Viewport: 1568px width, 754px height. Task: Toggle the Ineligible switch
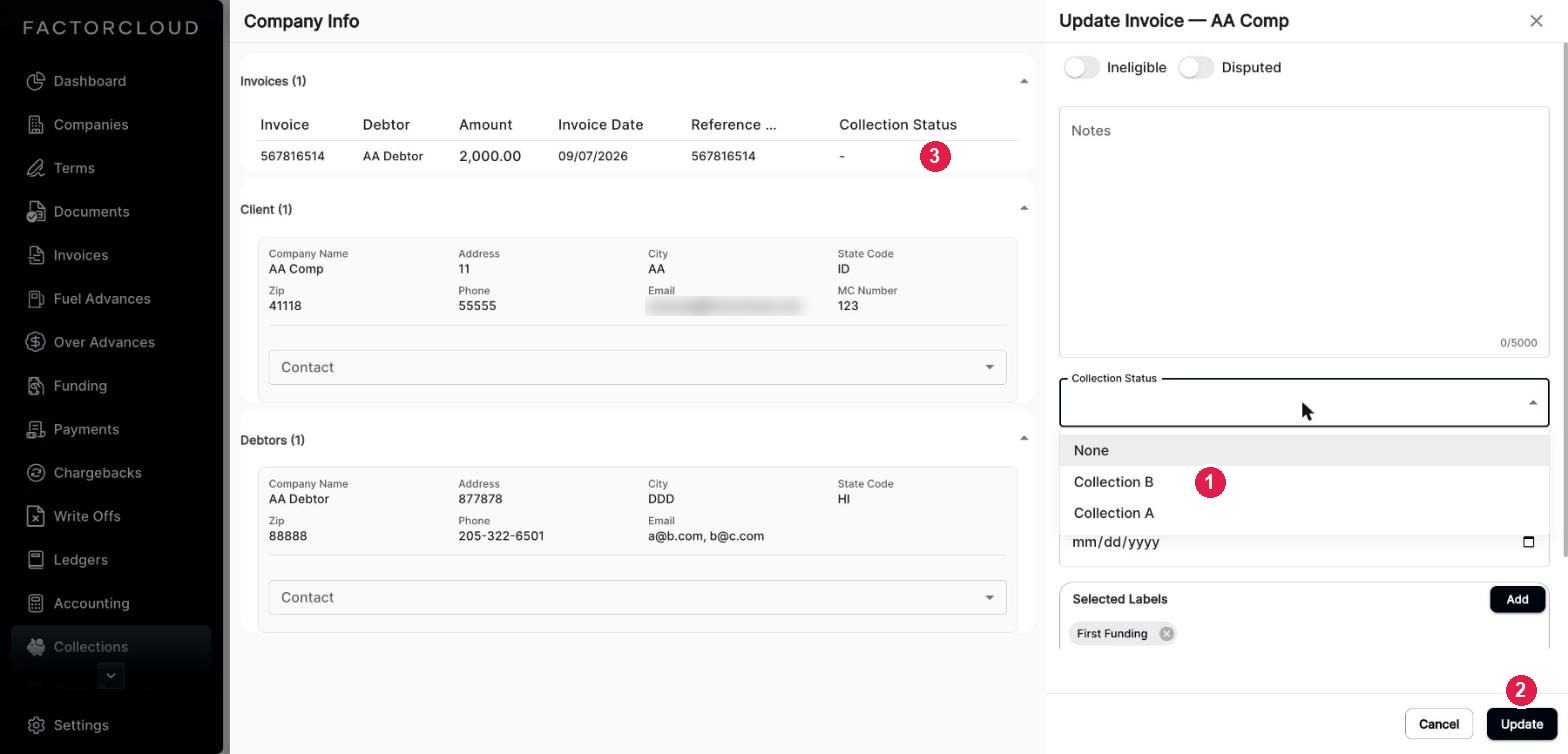1081,67
